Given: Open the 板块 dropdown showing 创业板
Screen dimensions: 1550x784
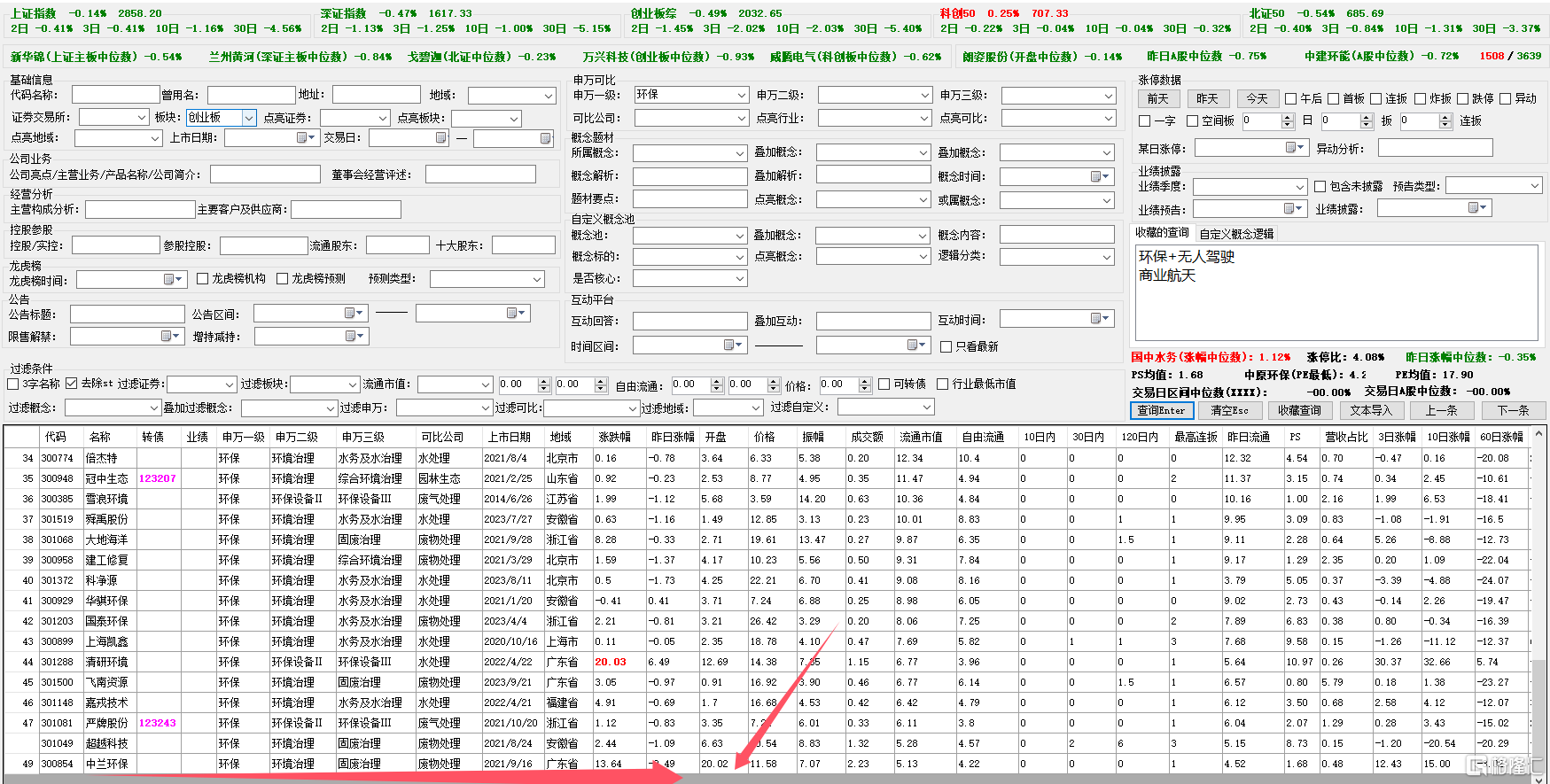Looking at the screenshot, I should 249,117.
